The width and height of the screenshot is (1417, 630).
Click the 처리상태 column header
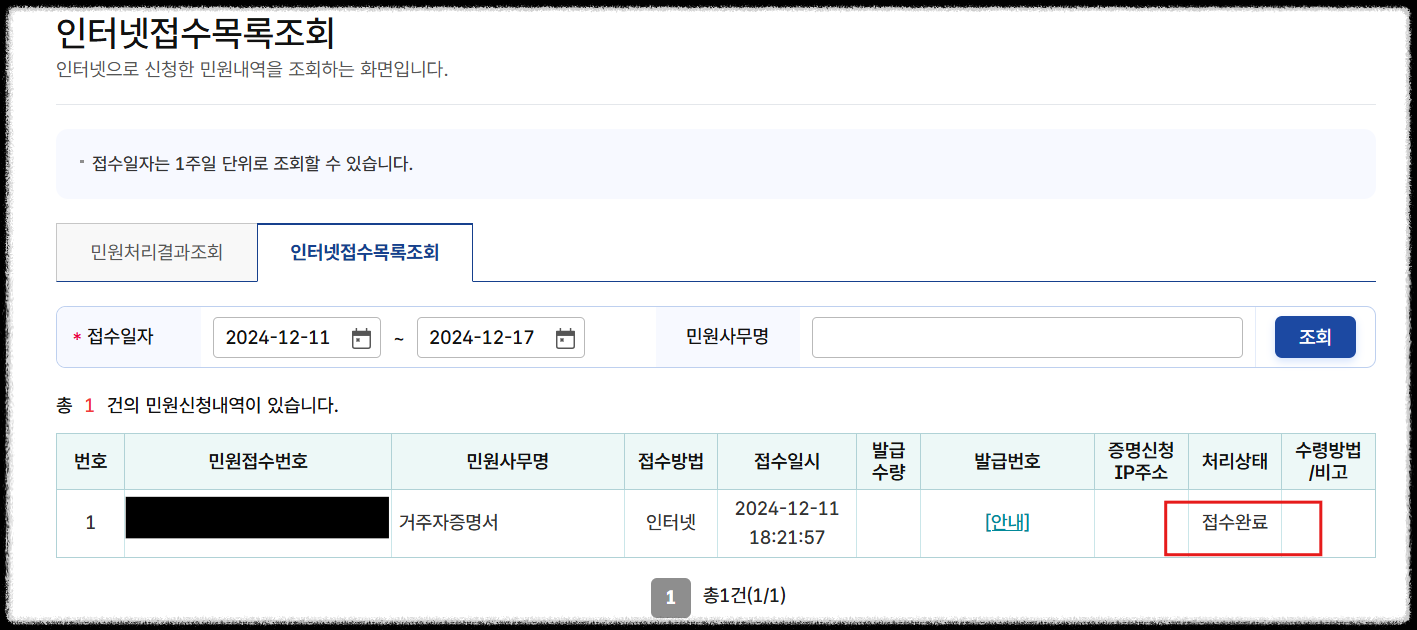click(x=1234, y=461)
